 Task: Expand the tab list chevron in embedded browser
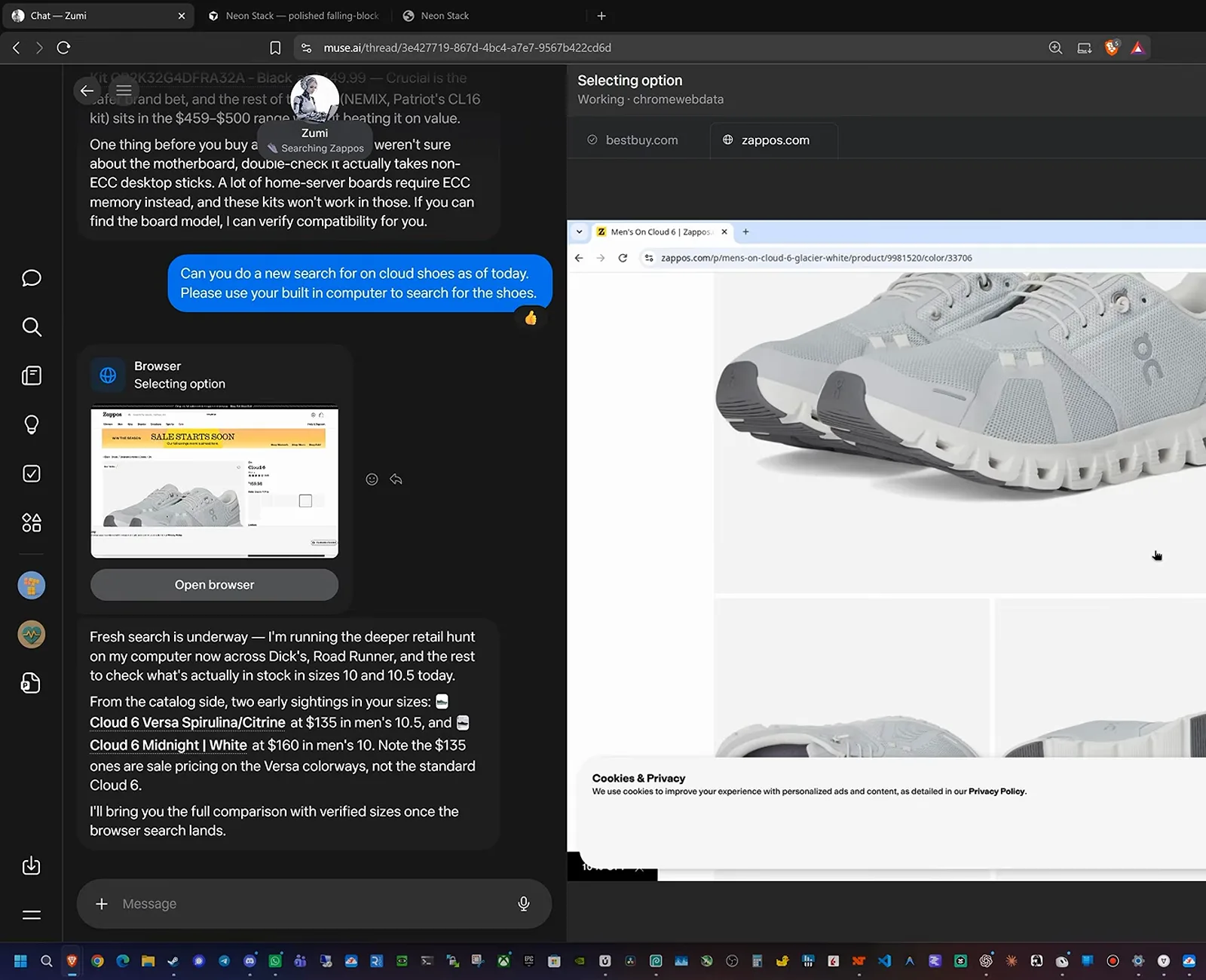point(579,232)
